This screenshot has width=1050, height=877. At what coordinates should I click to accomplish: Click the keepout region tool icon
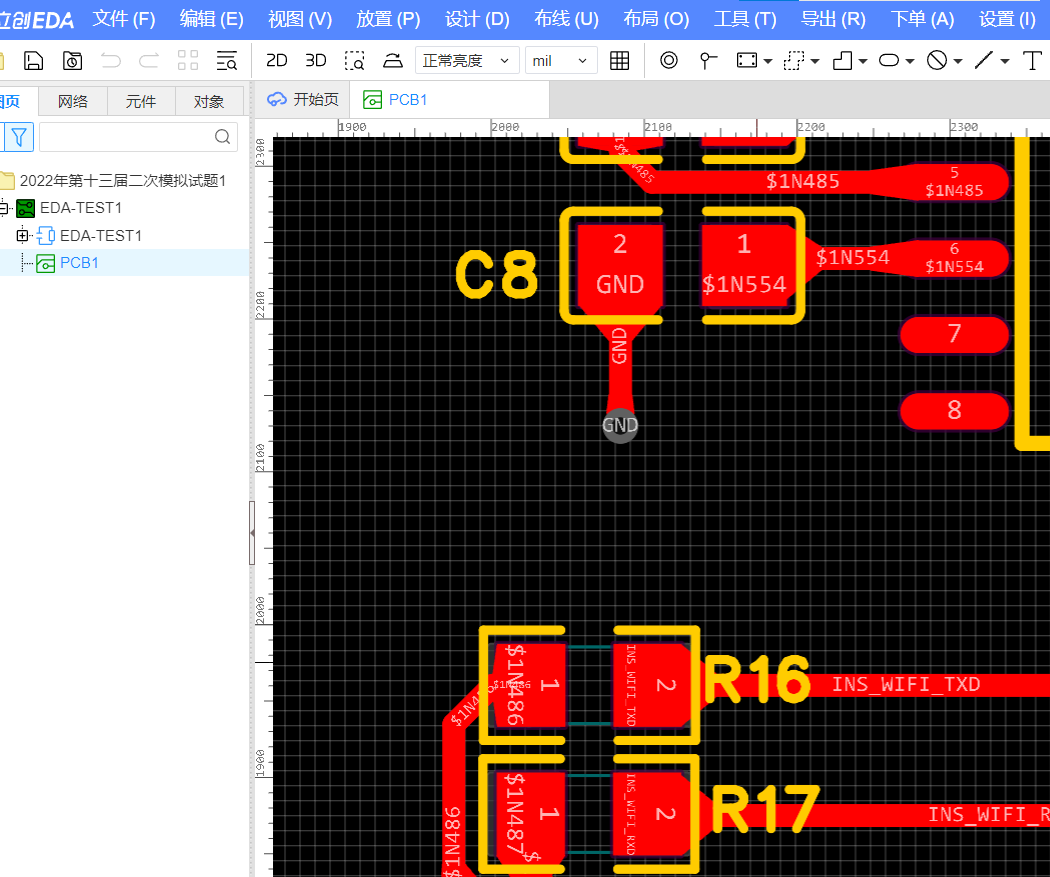937,60
